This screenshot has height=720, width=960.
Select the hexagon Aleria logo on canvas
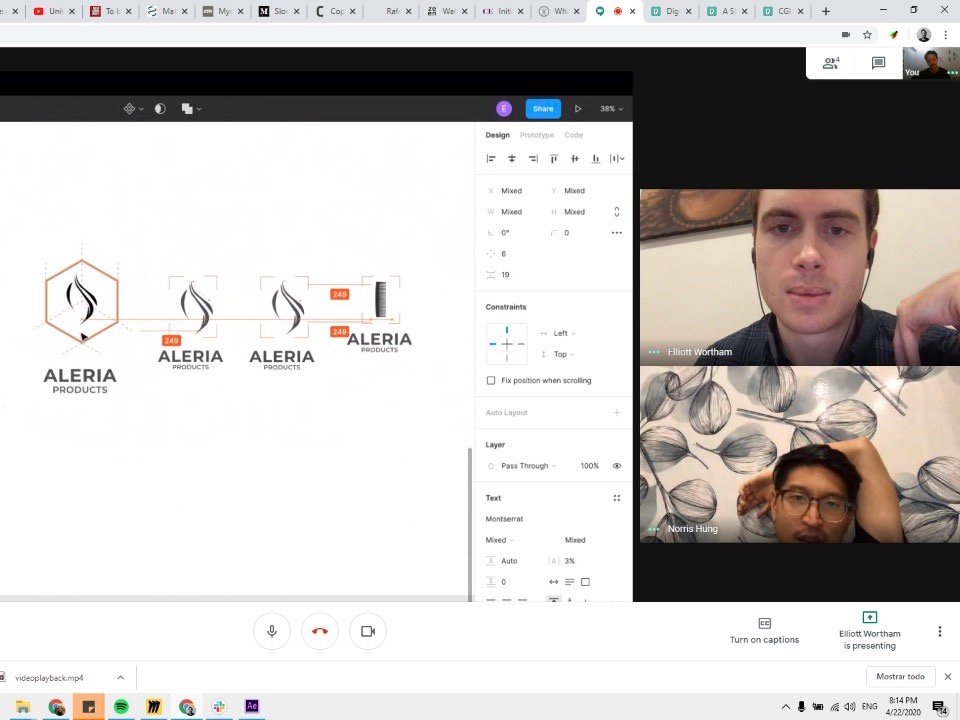[x=81, y=301]
